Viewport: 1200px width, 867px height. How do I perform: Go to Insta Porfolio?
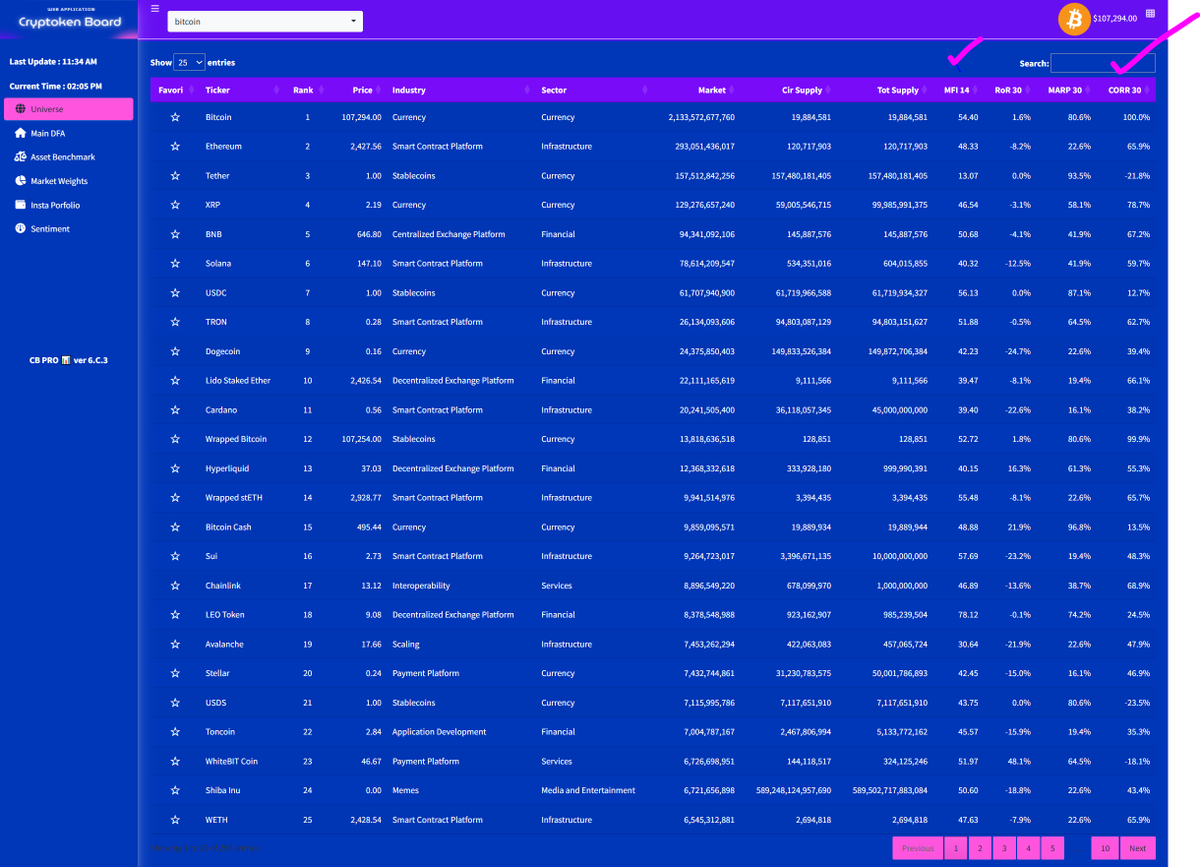[x=68, y=205]
